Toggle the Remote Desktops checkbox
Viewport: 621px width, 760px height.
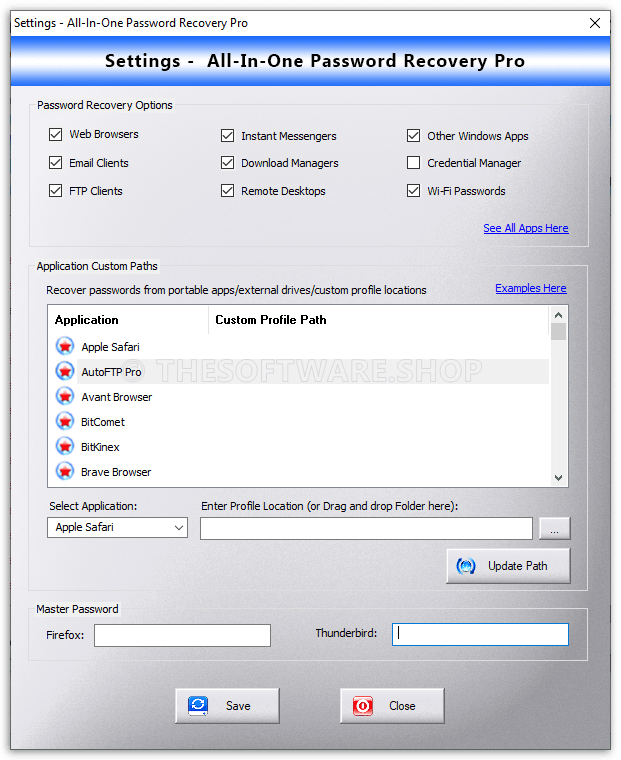pos(227,190)
